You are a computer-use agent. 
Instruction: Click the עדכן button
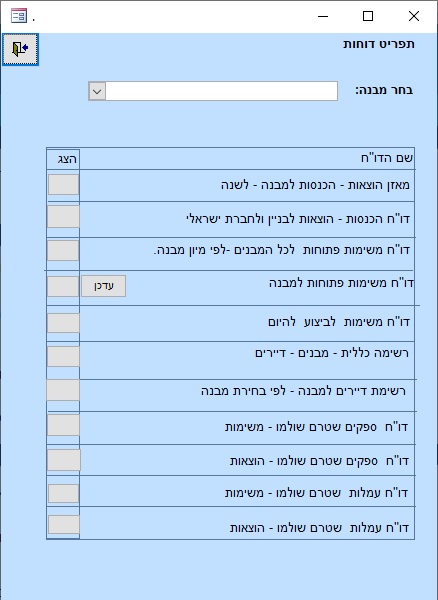point(104,286)
